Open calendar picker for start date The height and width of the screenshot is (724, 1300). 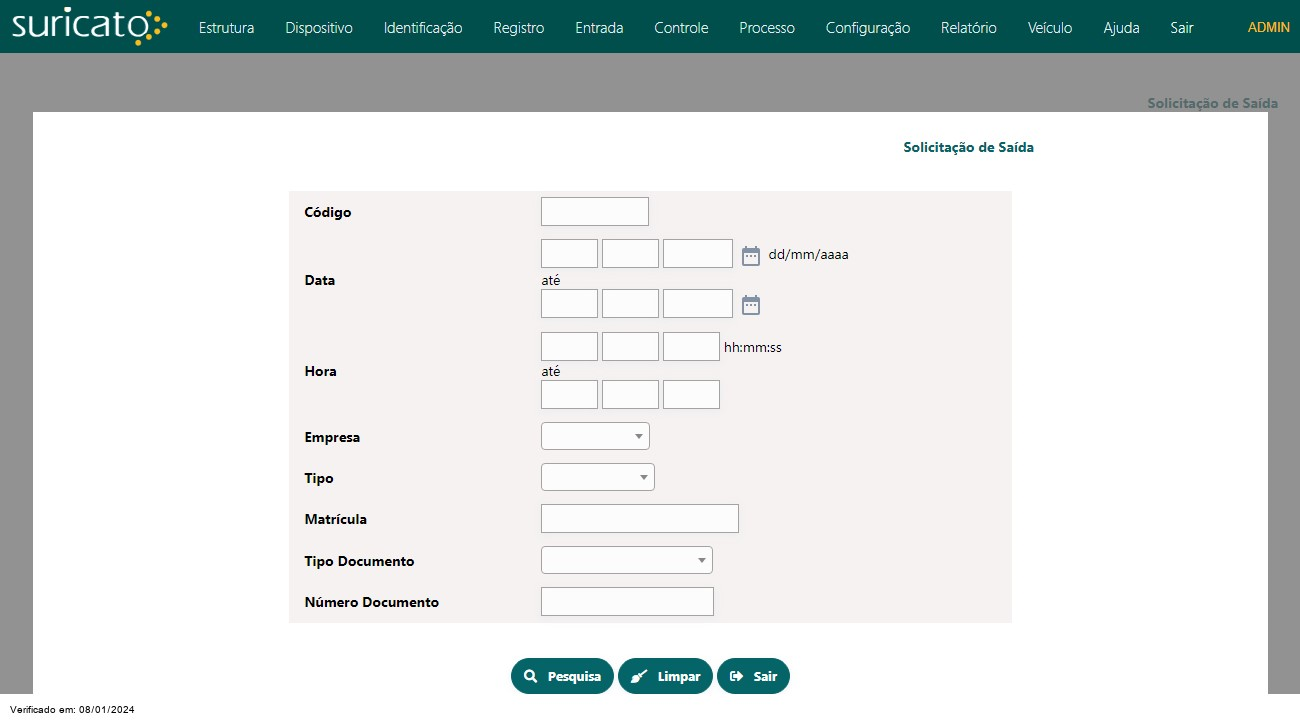pyautogui.click(x=751, y=255)
